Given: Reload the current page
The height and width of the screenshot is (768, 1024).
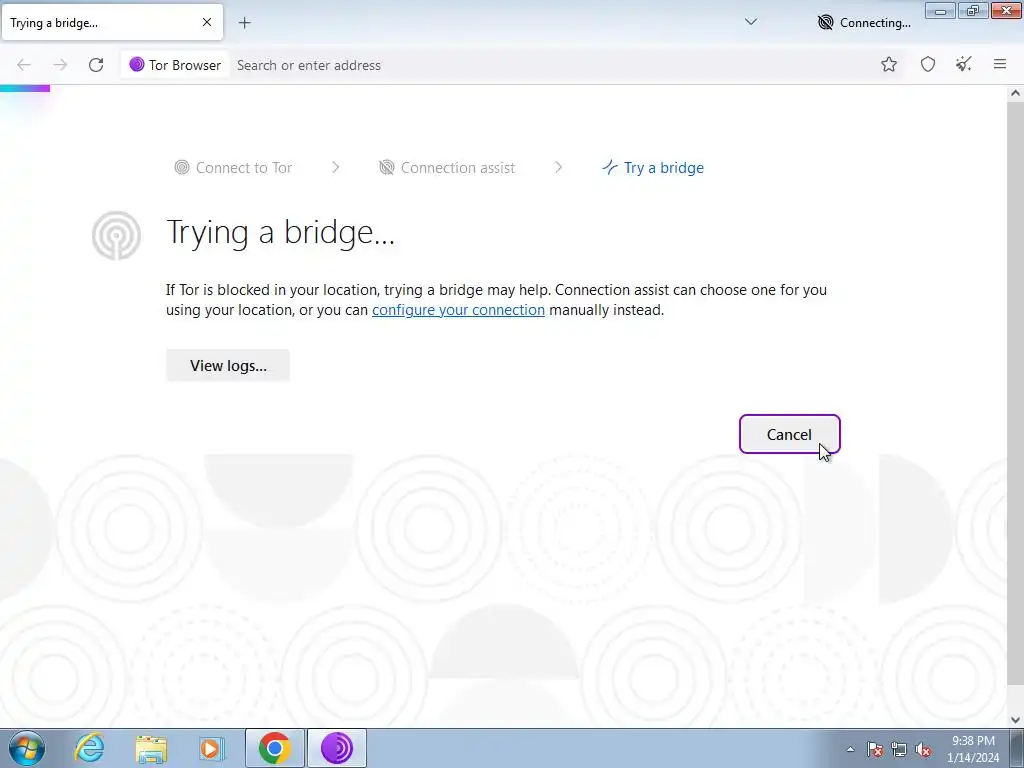Looking at the screenshot, I should pos(96,65).
